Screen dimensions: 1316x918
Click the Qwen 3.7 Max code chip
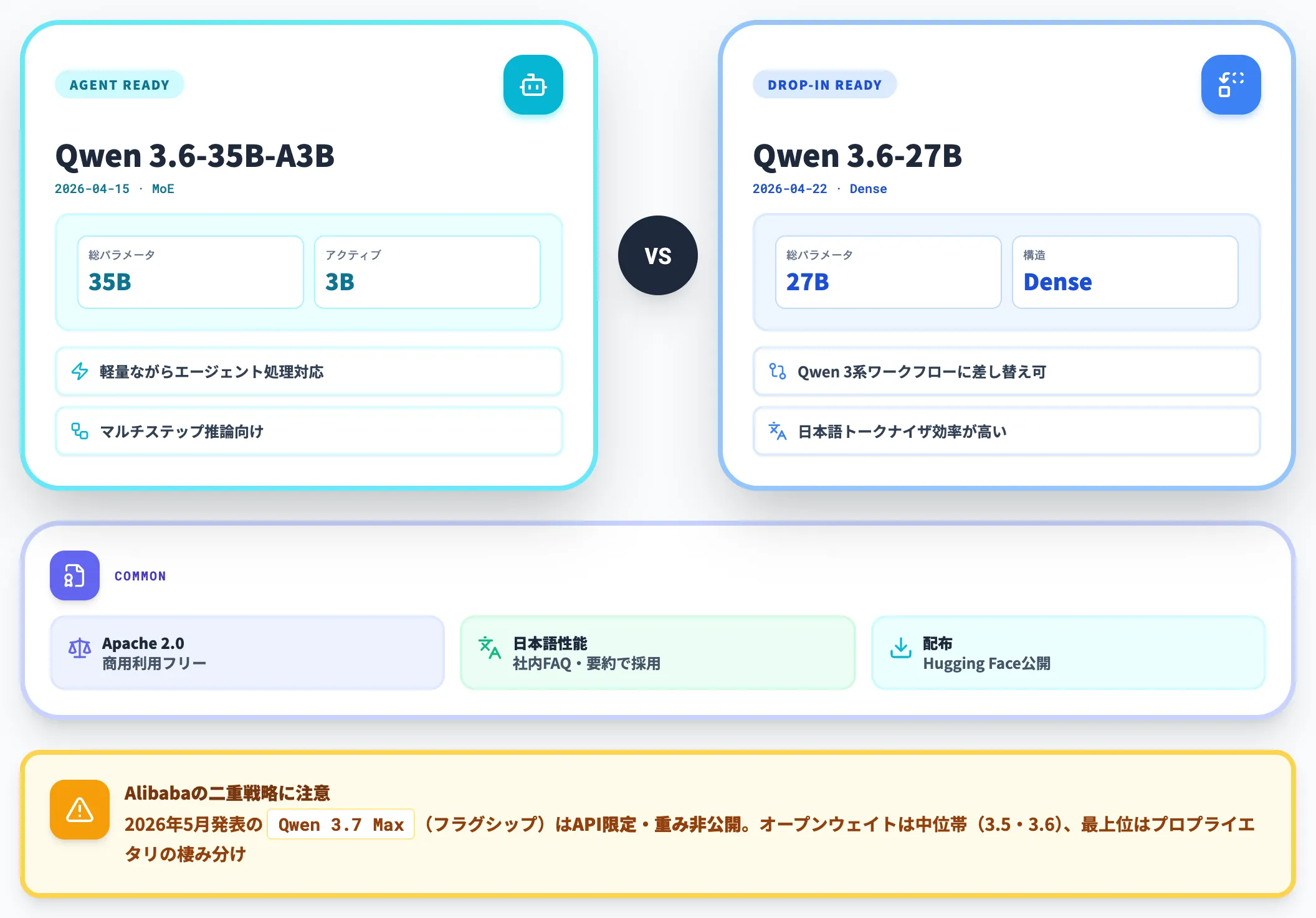341,825
